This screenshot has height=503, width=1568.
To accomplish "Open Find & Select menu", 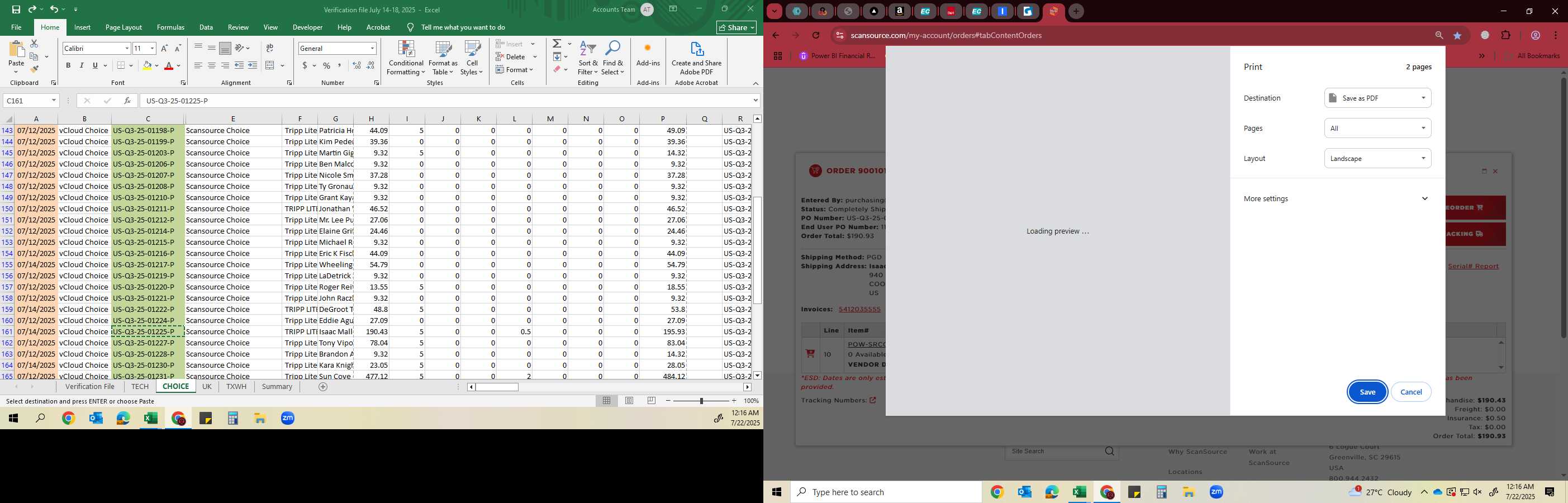I will (613, 59).
